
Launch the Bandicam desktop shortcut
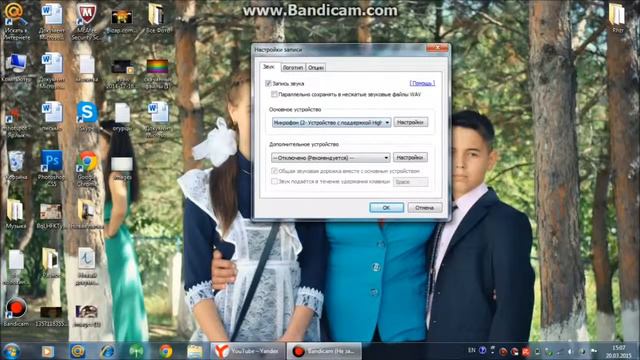16,312
